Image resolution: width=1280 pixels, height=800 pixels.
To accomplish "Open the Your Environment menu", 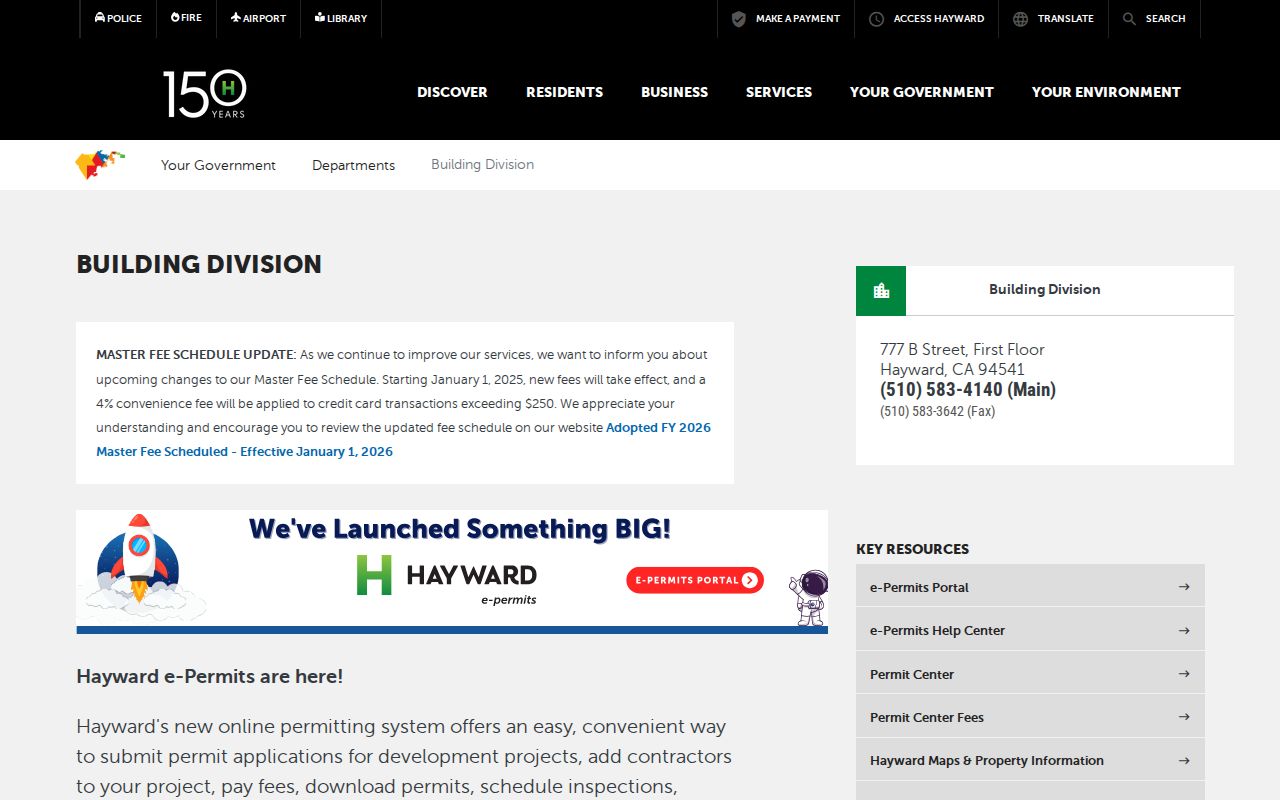I will click(x=1106, y=92).
